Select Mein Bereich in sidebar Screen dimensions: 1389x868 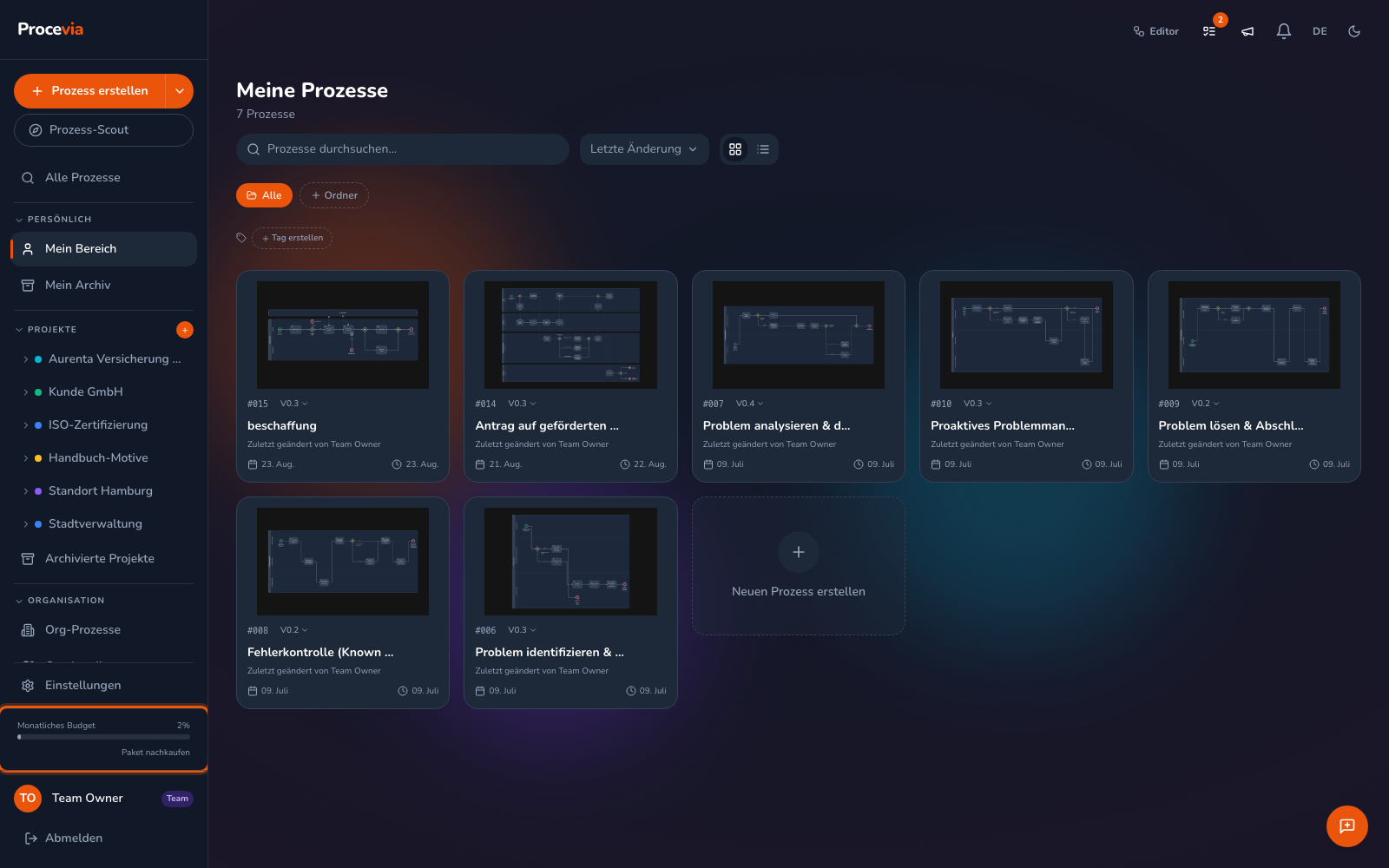pos(103,249)
